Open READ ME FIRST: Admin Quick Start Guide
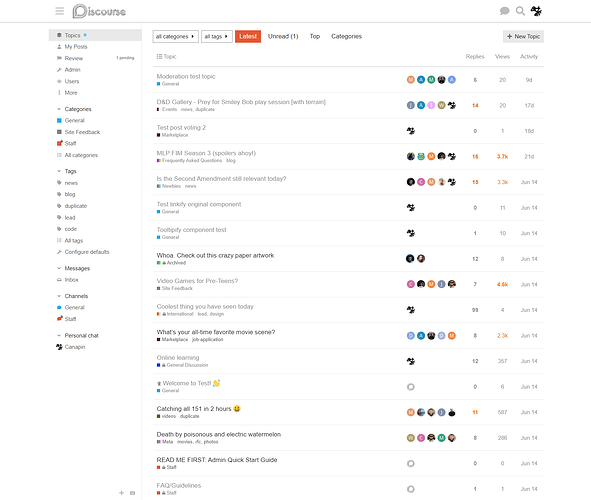 [x=217, y=460]
